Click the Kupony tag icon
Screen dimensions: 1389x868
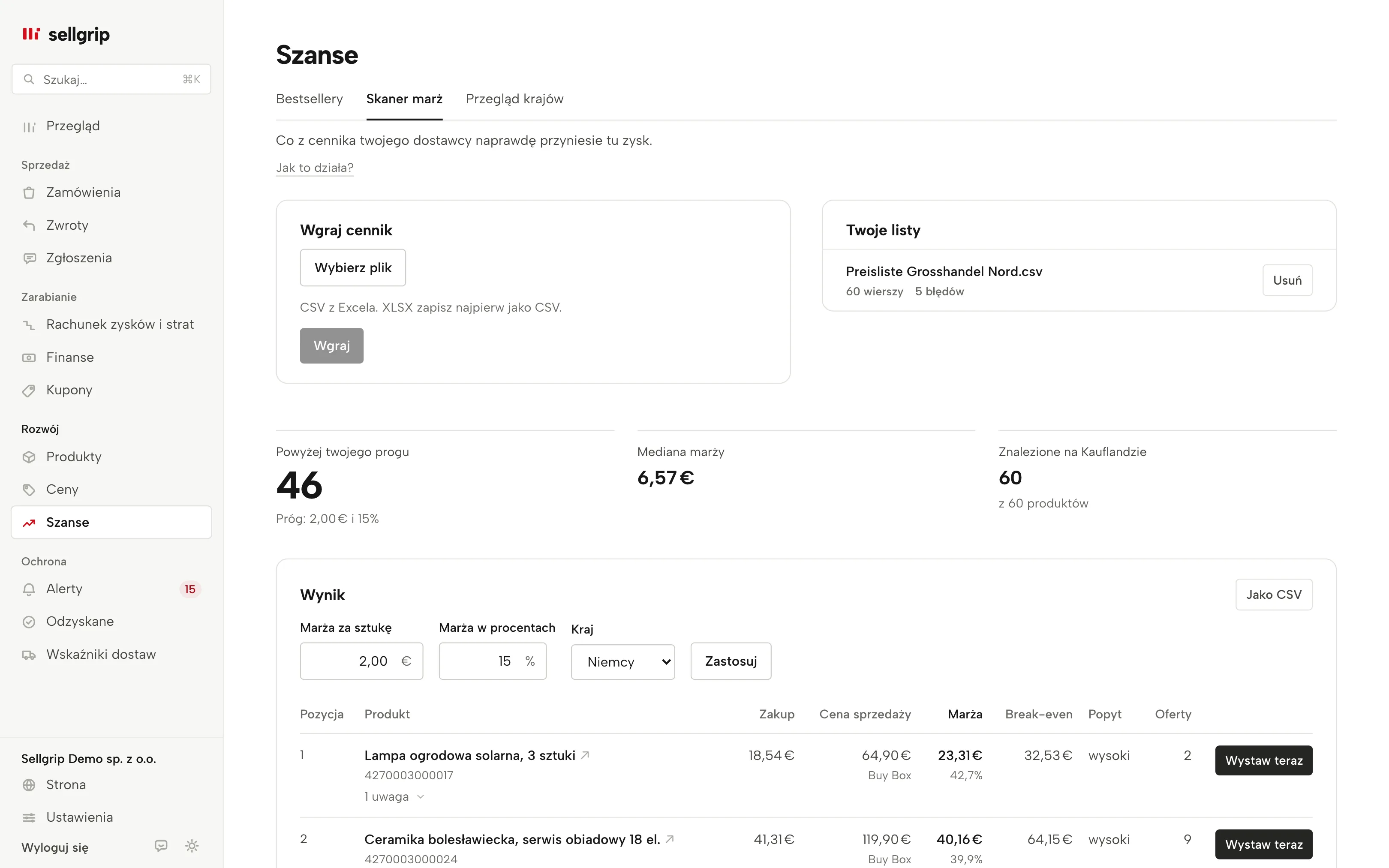29,391
